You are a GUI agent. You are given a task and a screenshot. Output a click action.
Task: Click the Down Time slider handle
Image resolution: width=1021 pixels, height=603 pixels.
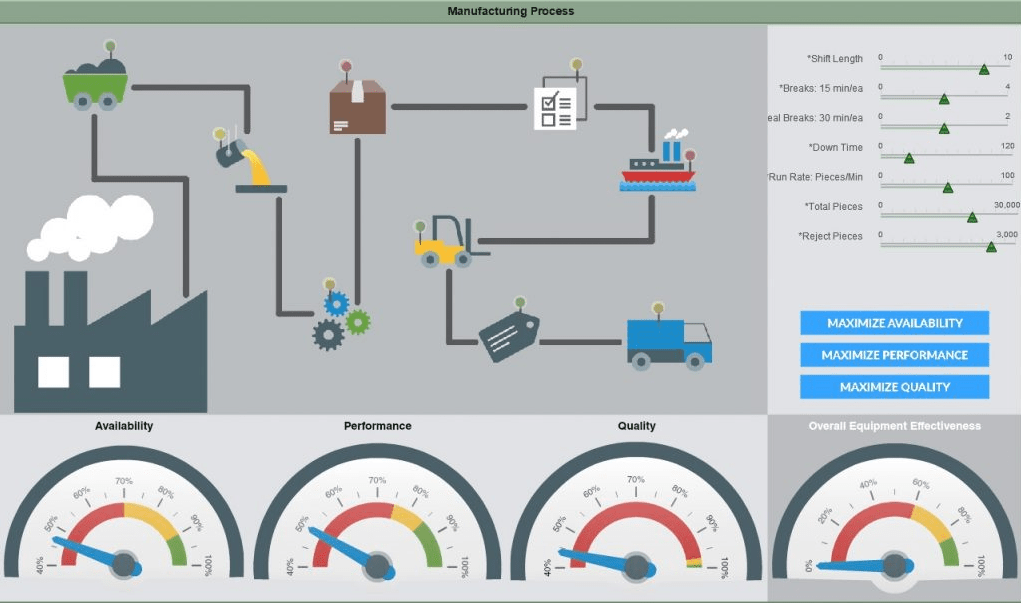pyautogui.click(x=910, y=158)
